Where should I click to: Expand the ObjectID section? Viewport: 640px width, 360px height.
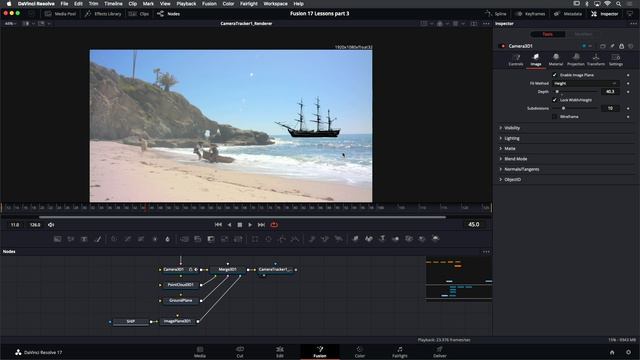(x=512, y=180)
